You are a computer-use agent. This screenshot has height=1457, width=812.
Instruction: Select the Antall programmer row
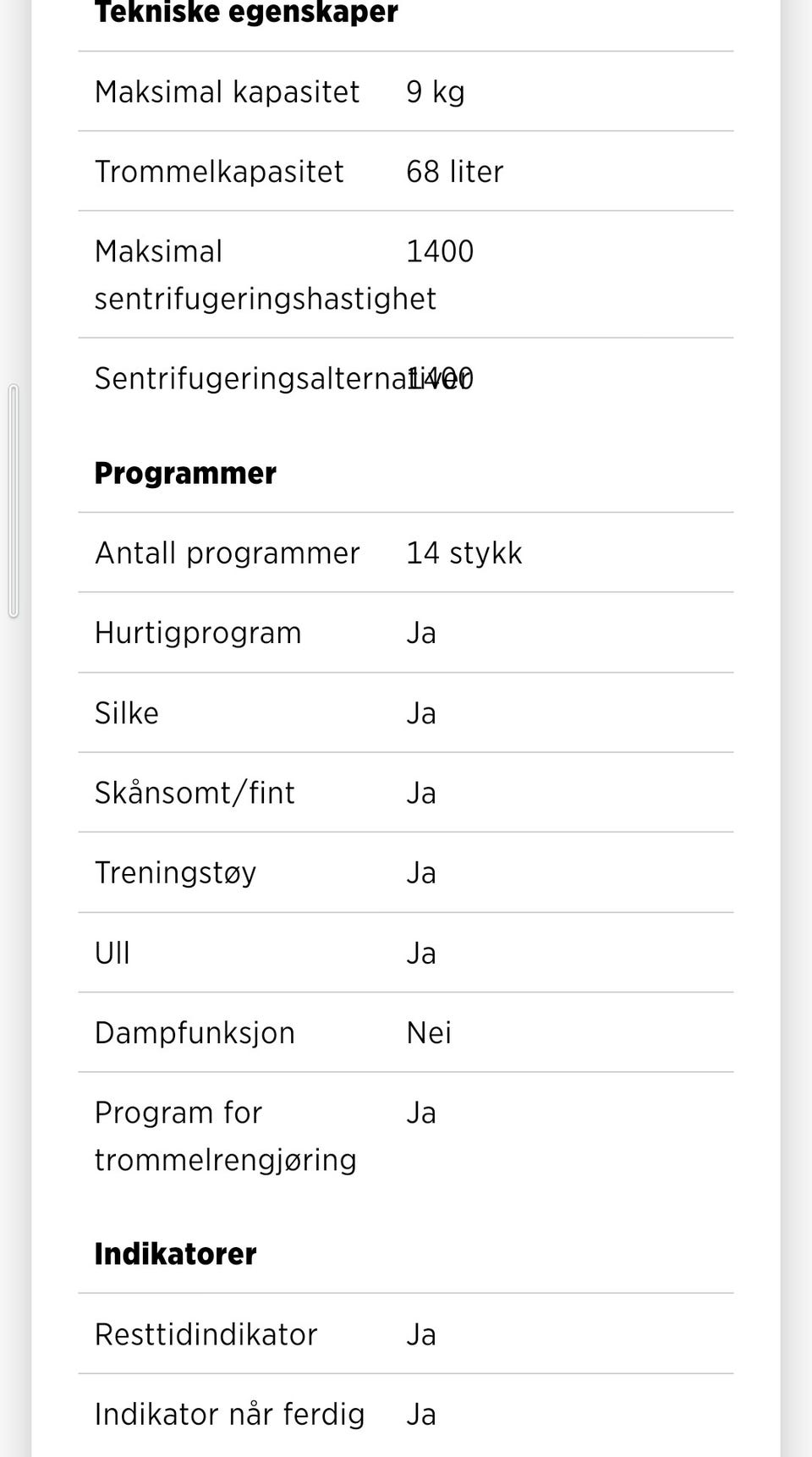tap(406, 553)
